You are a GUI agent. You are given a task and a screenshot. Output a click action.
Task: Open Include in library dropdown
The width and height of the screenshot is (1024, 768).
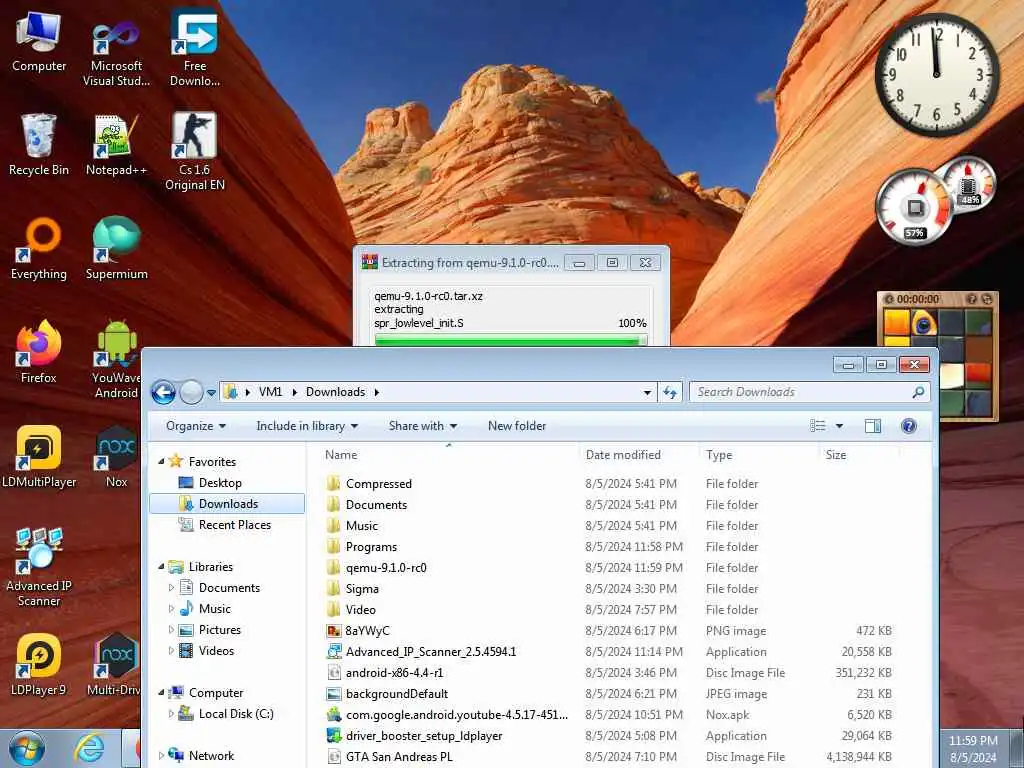(307, 426)
